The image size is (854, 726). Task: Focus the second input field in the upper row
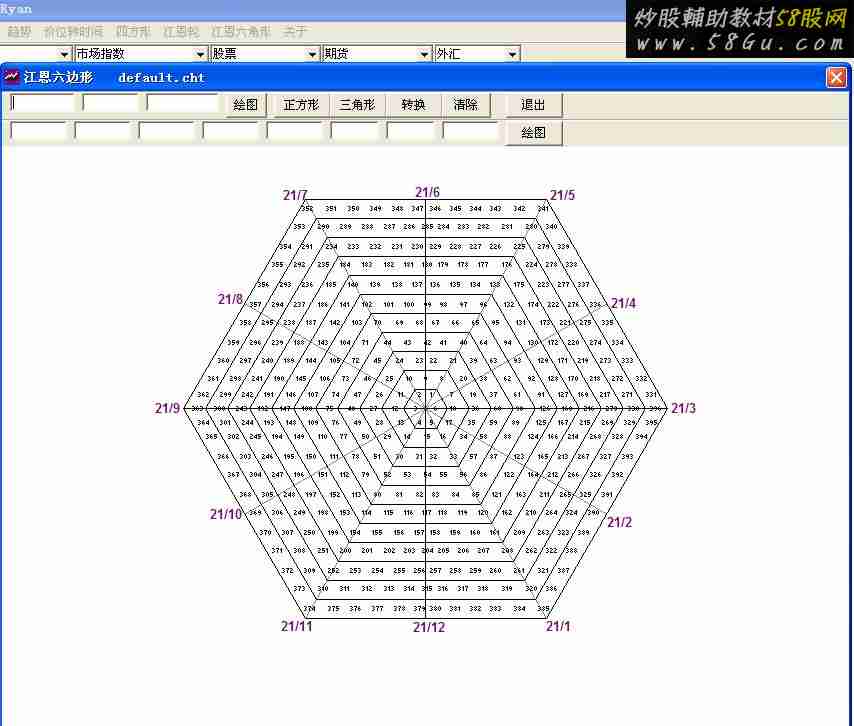111,103
